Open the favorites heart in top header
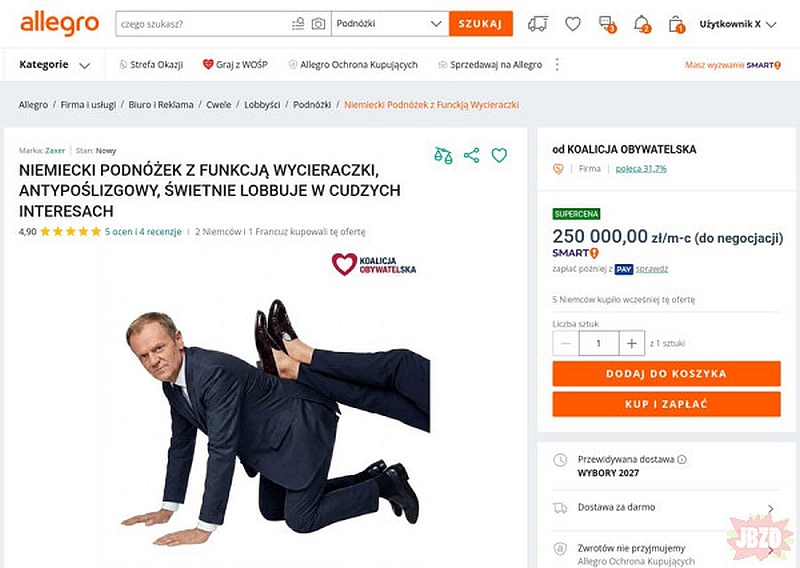The height and width of the screenshot is (568, 800). tap(573, 23)
